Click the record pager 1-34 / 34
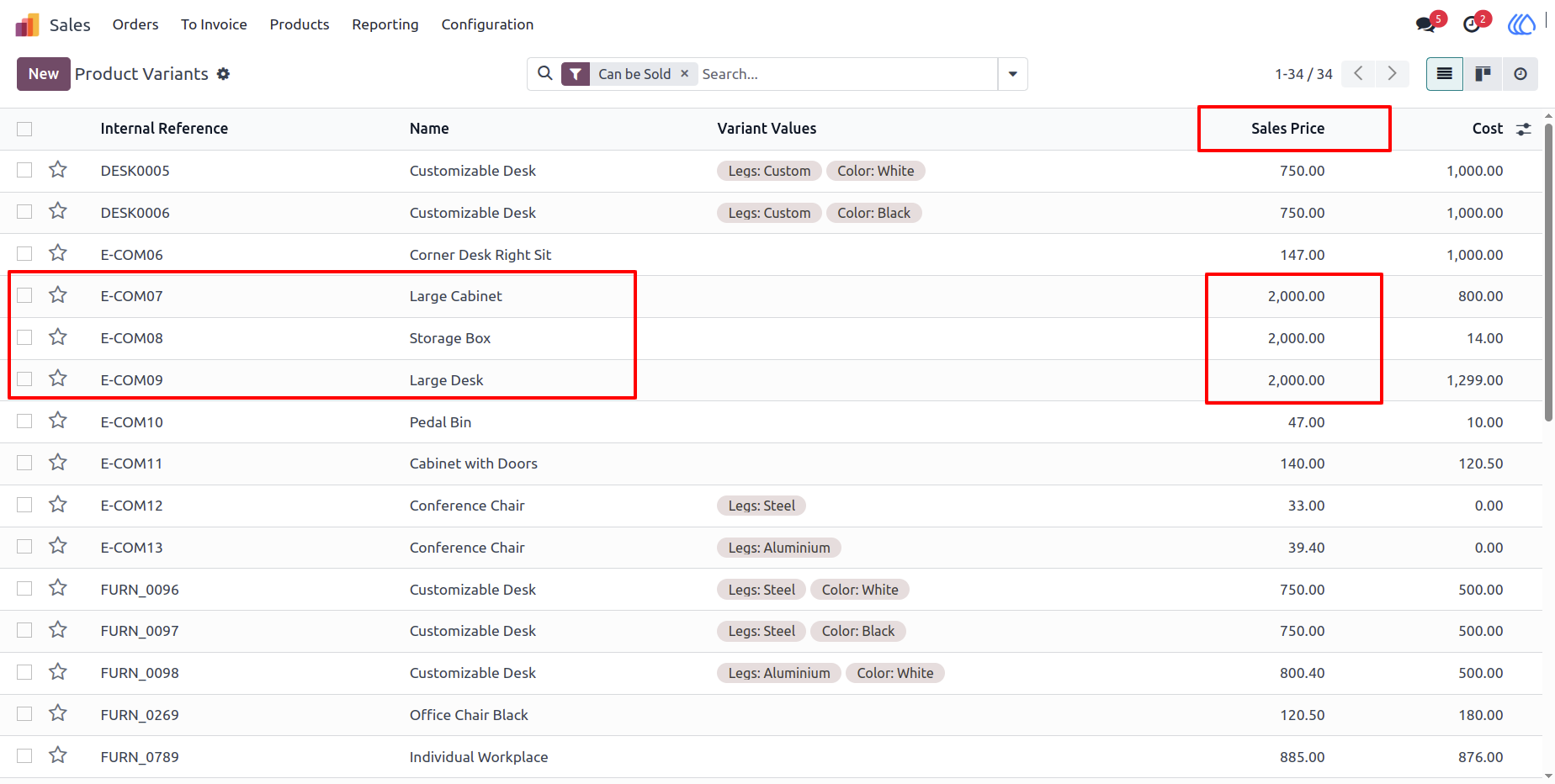Viewport: 1555px width, 784px height. click(1303, 74)
